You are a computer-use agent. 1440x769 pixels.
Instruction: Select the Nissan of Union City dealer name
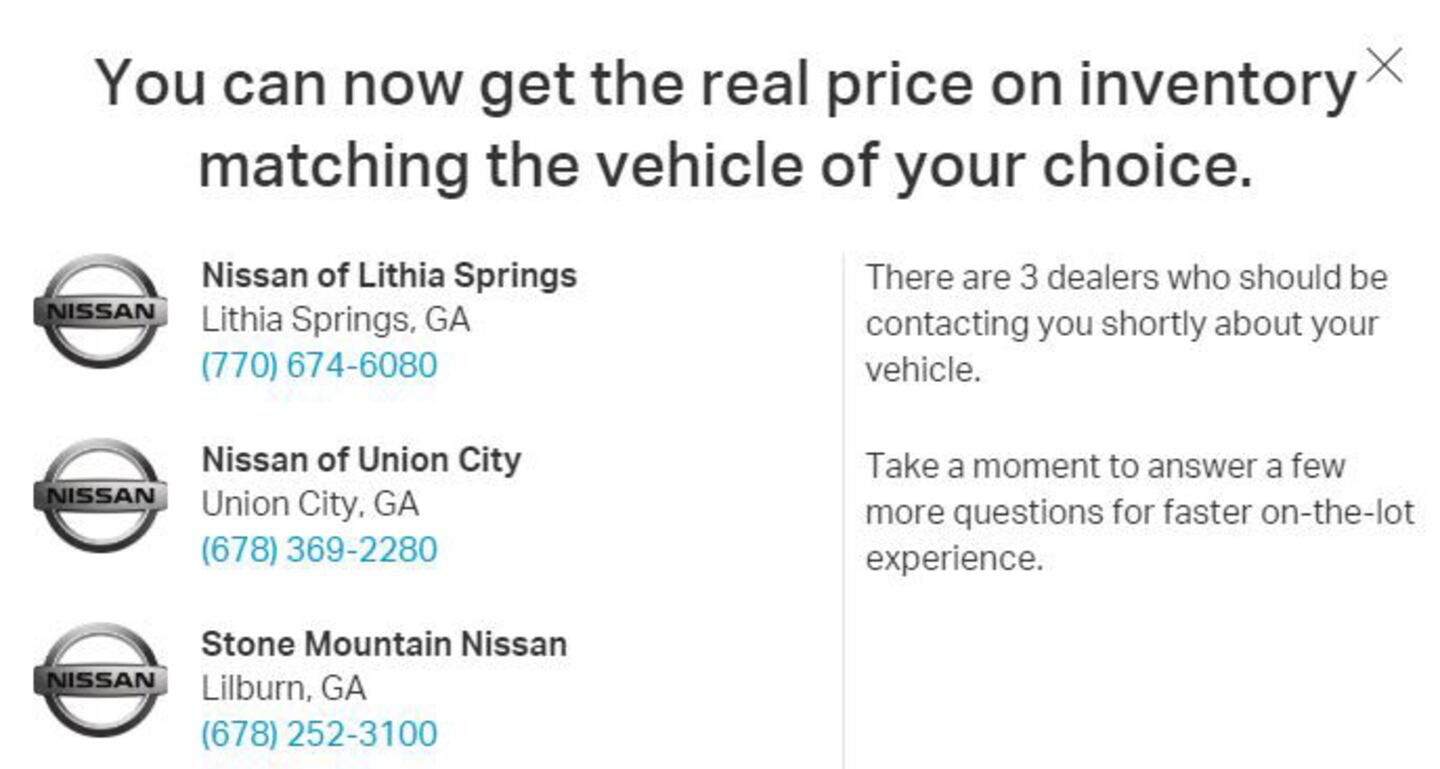361,459
